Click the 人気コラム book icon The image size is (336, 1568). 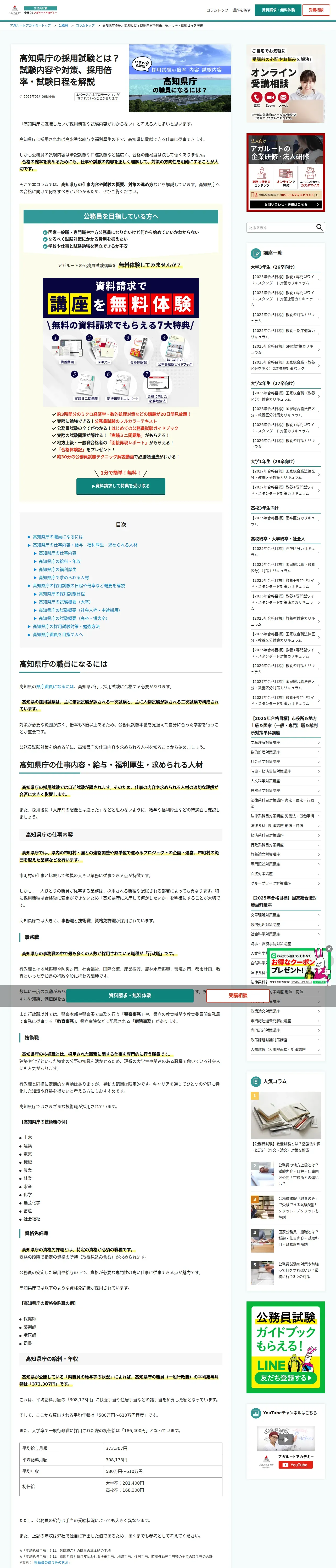point(256,1081)
